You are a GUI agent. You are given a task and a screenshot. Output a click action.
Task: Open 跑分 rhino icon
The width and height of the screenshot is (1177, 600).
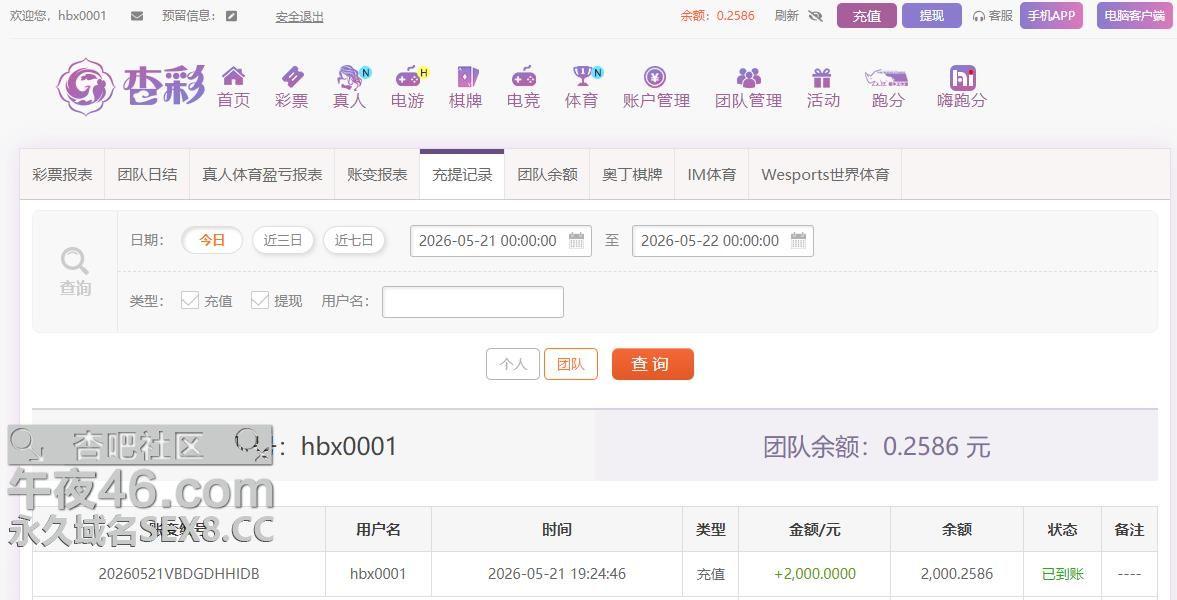887,77
